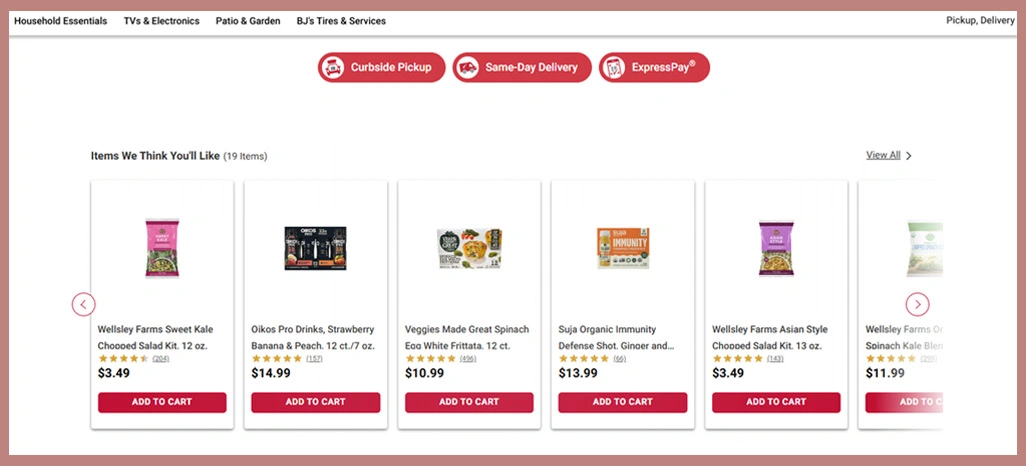Screen dimensions: 1026x466
Task: Open star rating of Sweet Kale Salad Kit
Action: pos(123,358)
